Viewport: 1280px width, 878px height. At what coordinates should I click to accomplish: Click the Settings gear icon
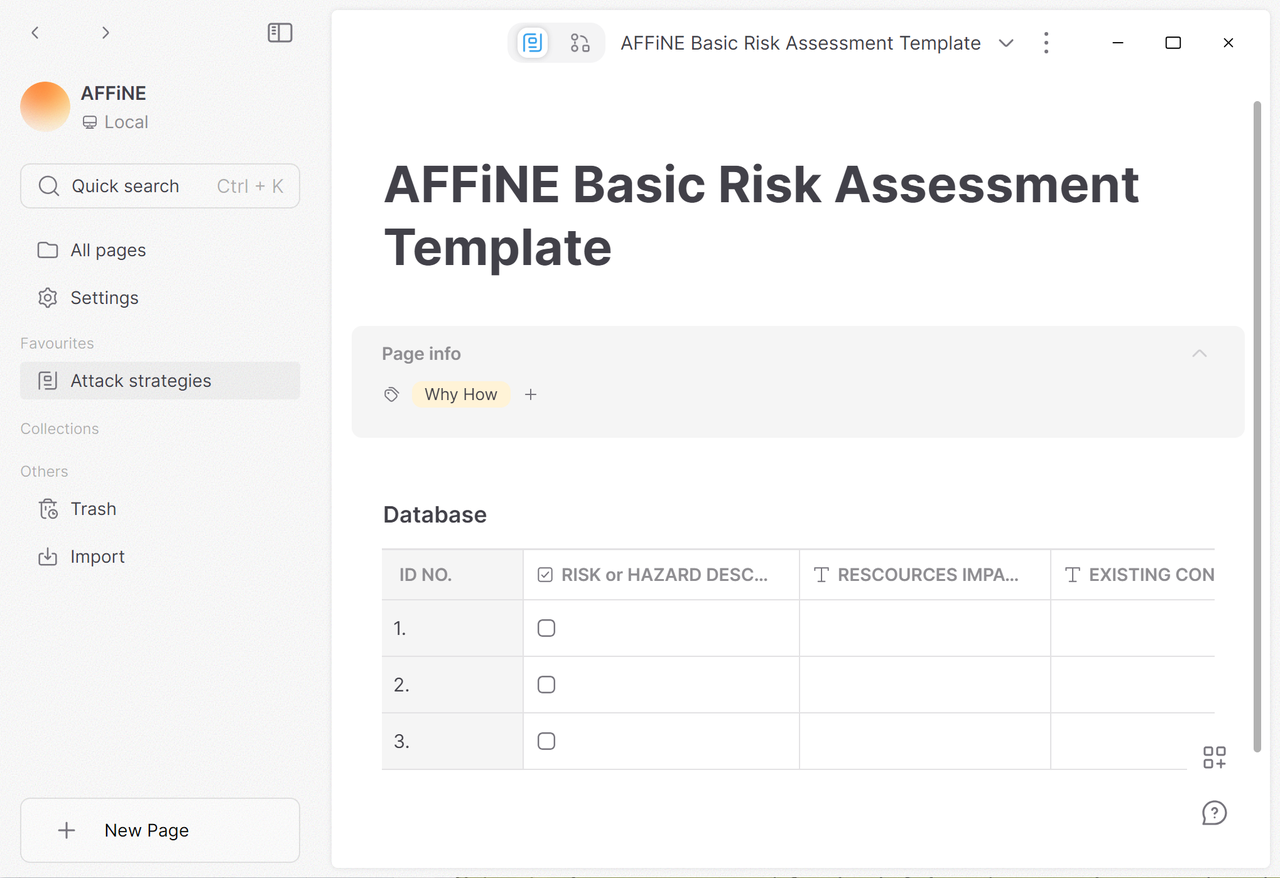[x=47, y=298]
